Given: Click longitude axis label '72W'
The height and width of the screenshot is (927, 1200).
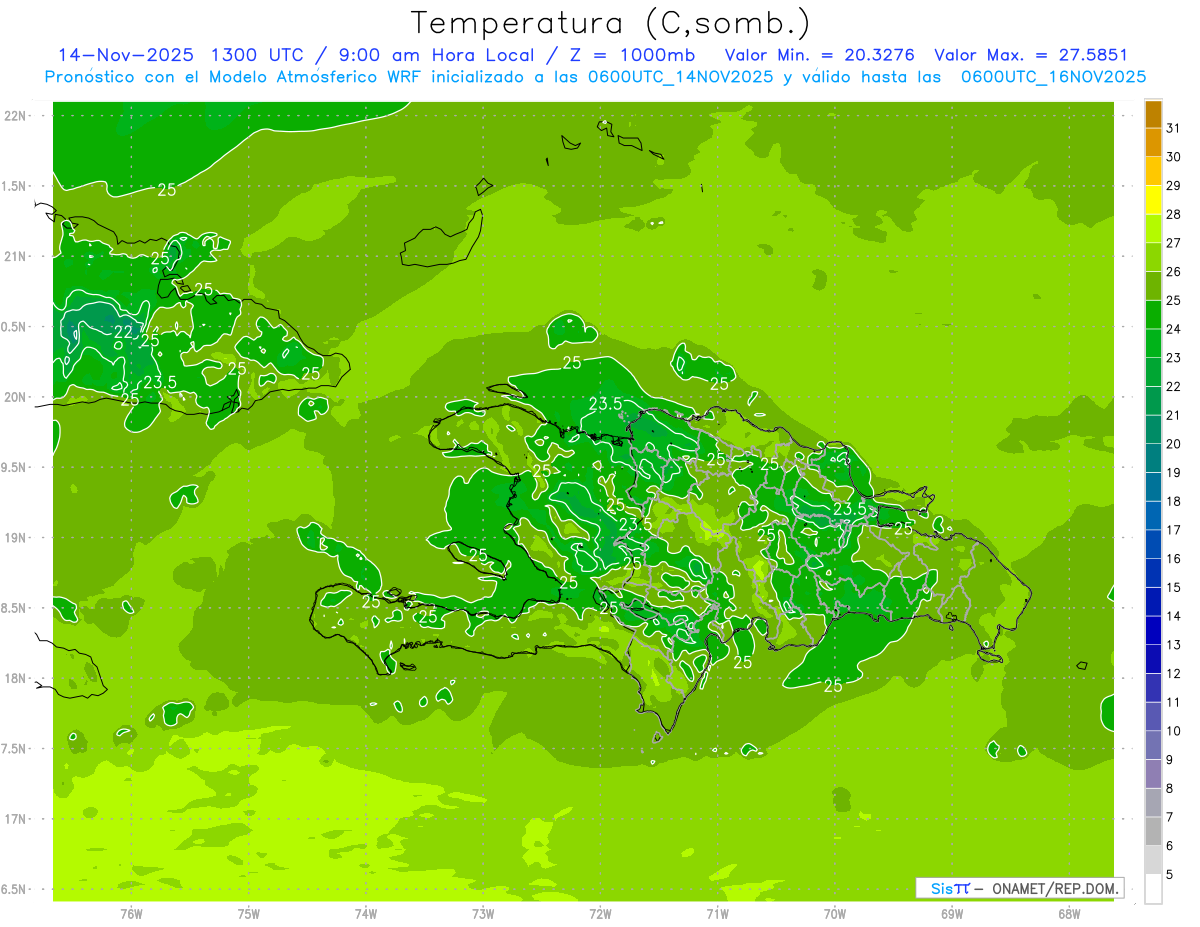Looking at the screenshot, I should coord(600,913).
